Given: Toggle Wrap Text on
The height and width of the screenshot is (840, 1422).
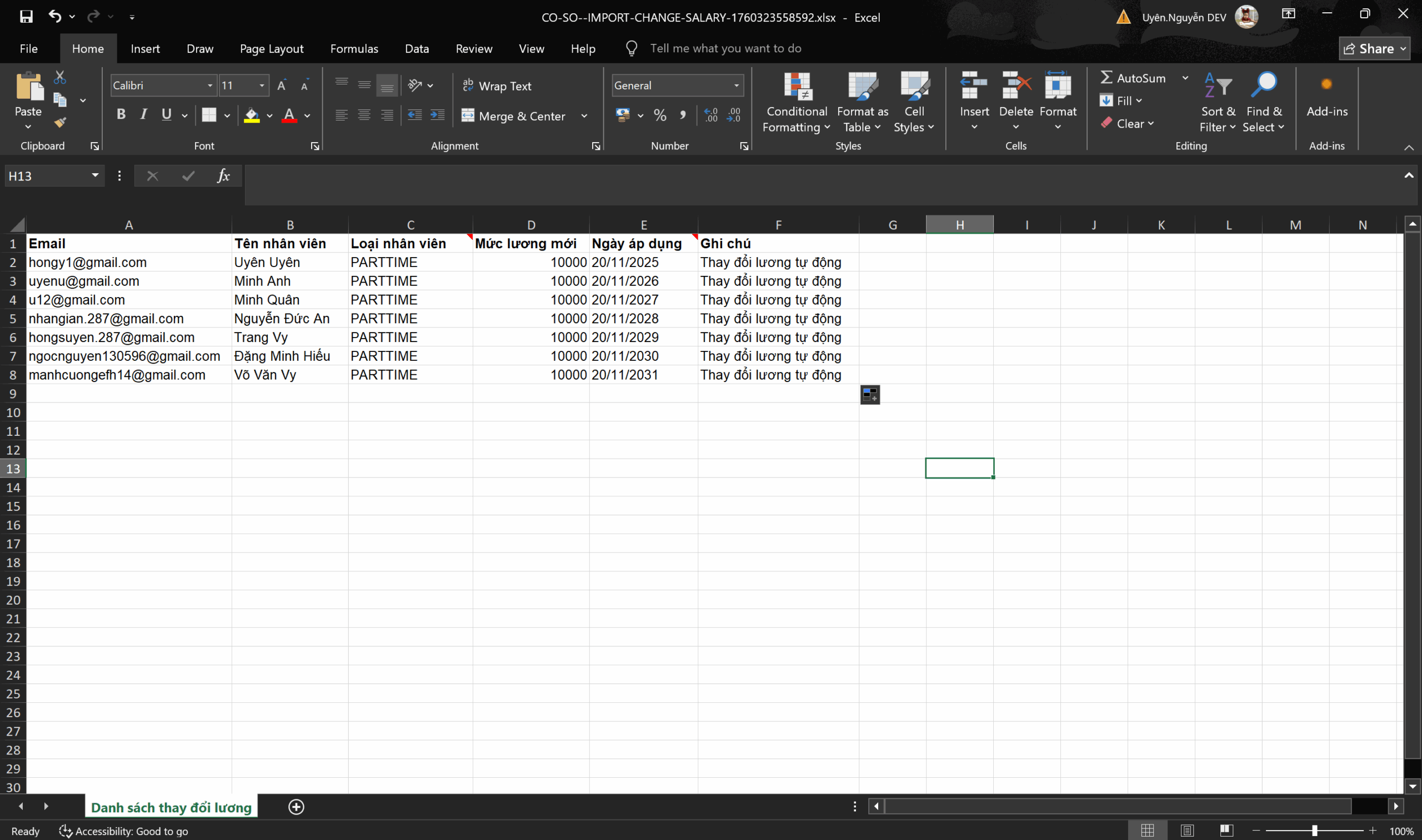Looking at the screenshot, I should tap(497, 85).
